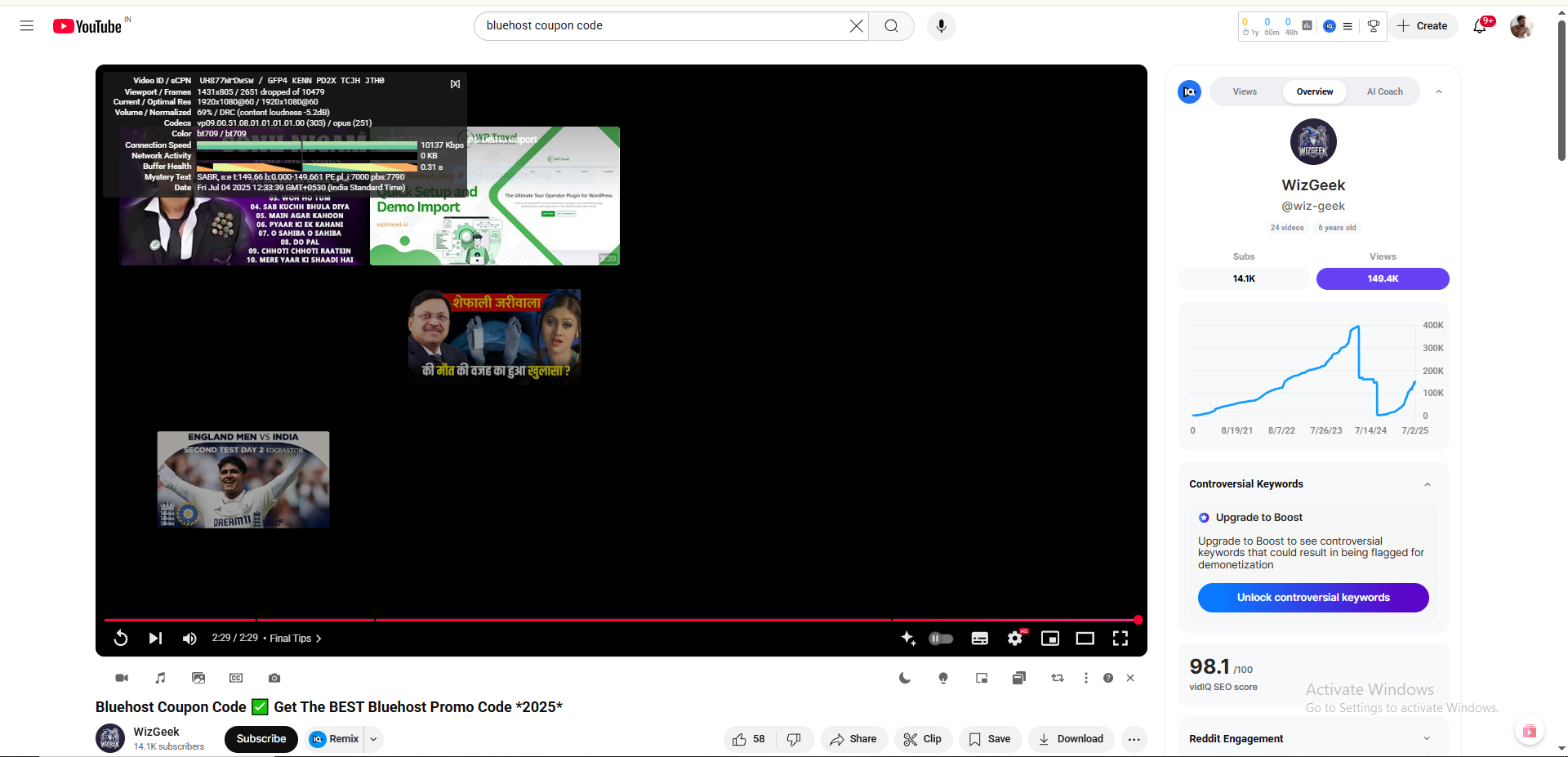
Task: Click the AI sparkle Ask button in player
Action: (908, 639)
